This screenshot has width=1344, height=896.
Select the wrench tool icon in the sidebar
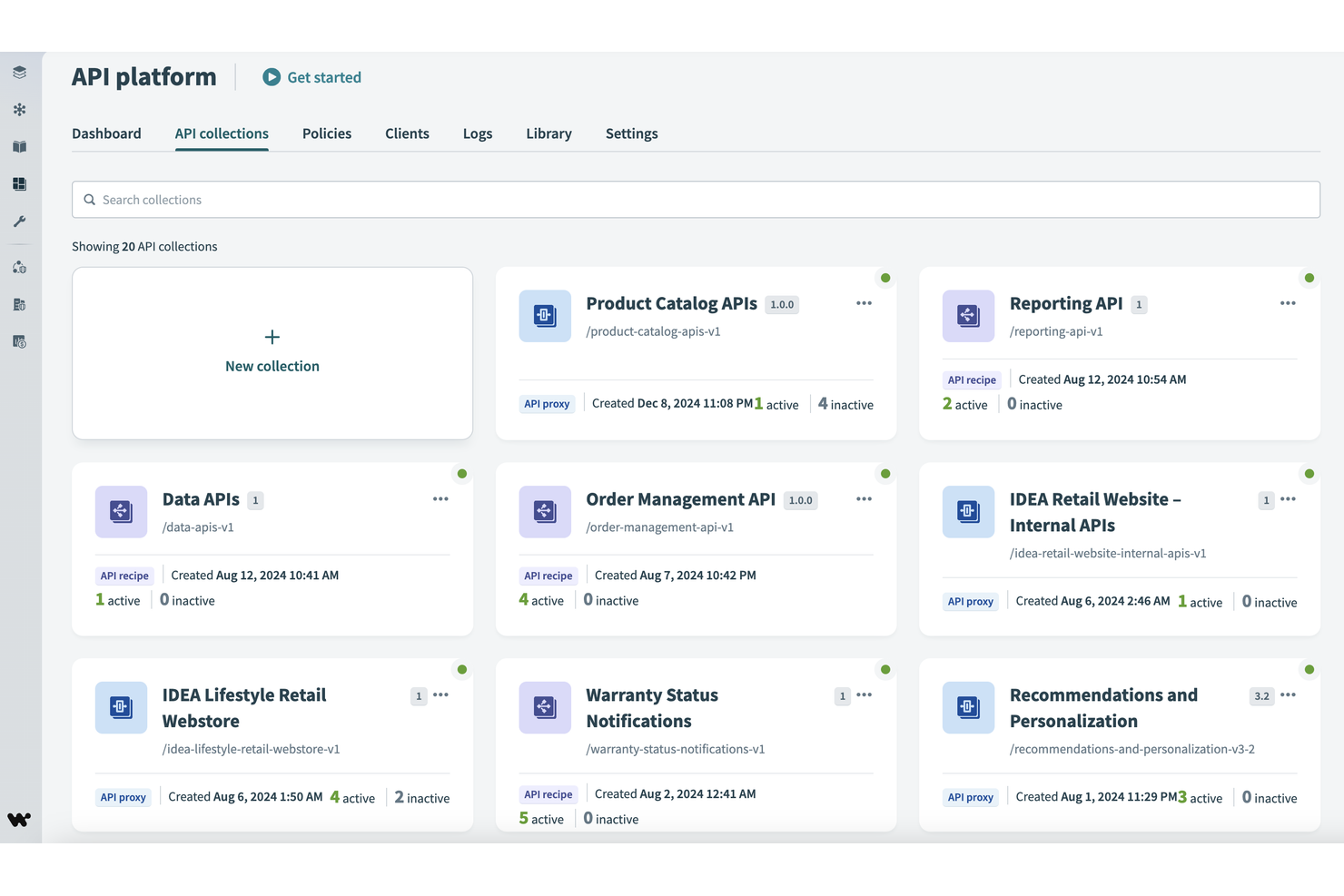click(x=19, y=222)
